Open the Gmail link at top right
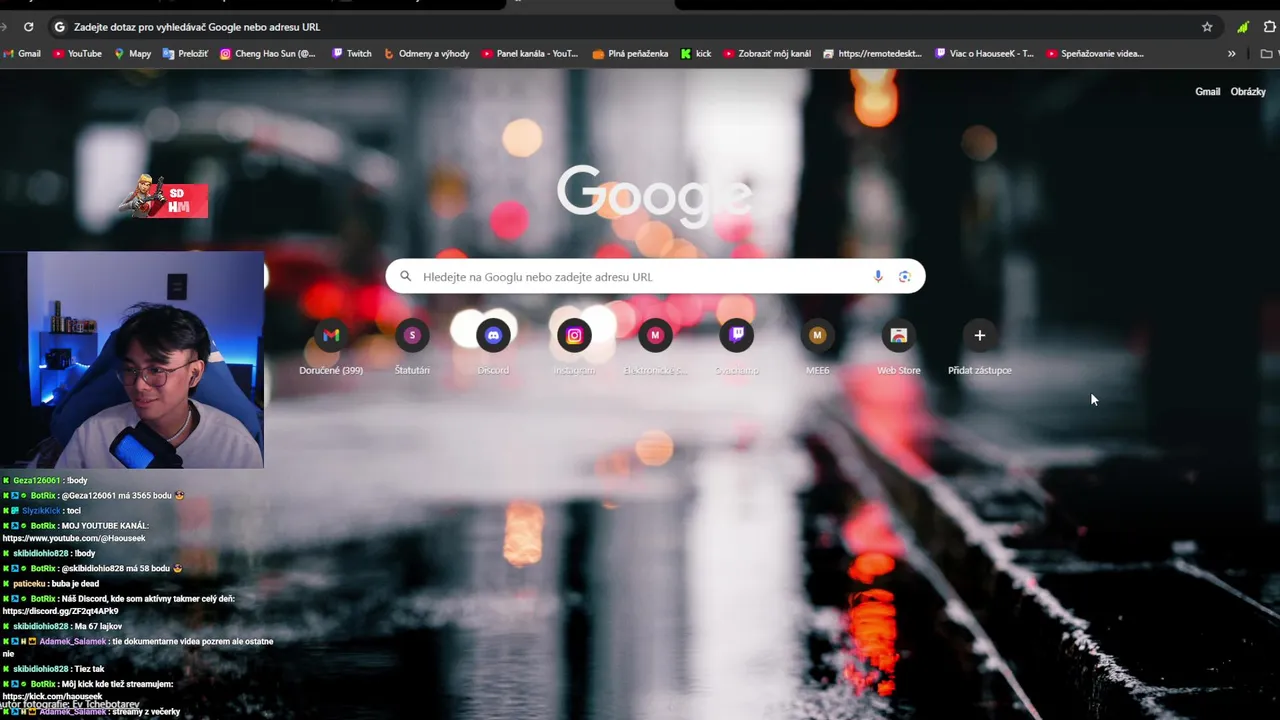This screenshot has height=720, width=1280. coord(1207,91)
